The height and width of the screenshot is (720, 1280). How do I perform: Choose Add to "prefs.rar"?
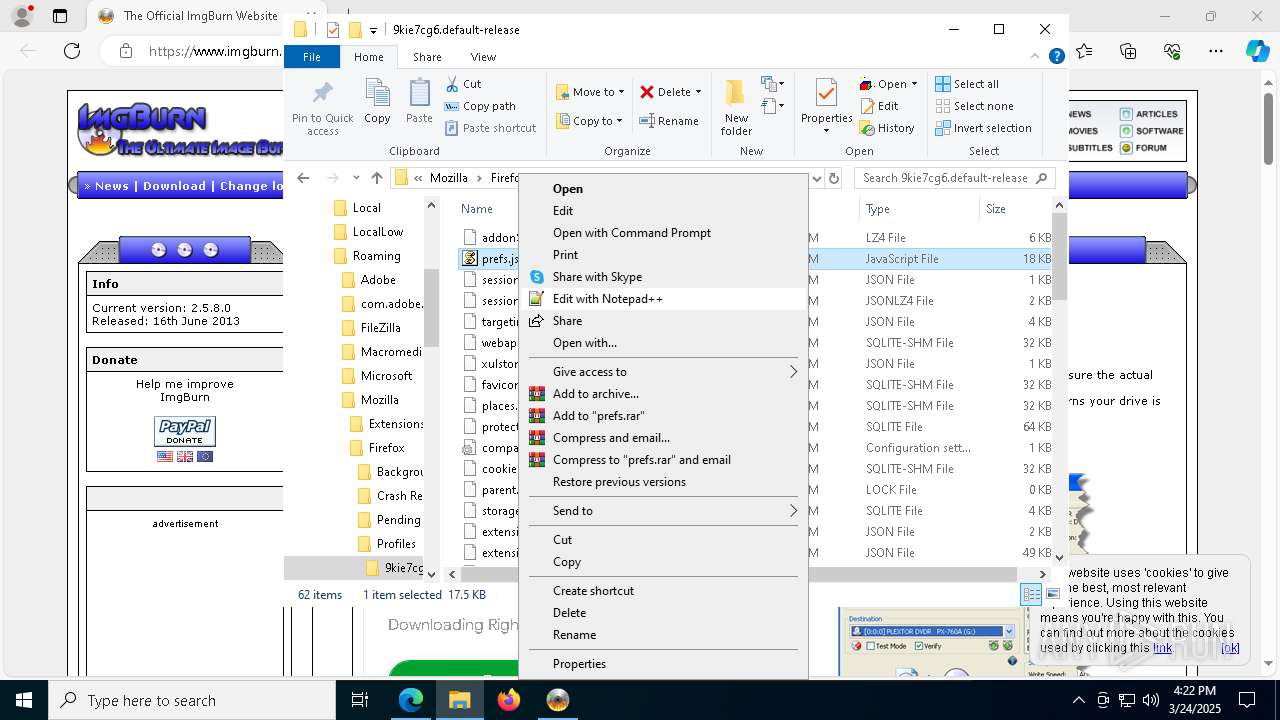click(x=664, y=416)
